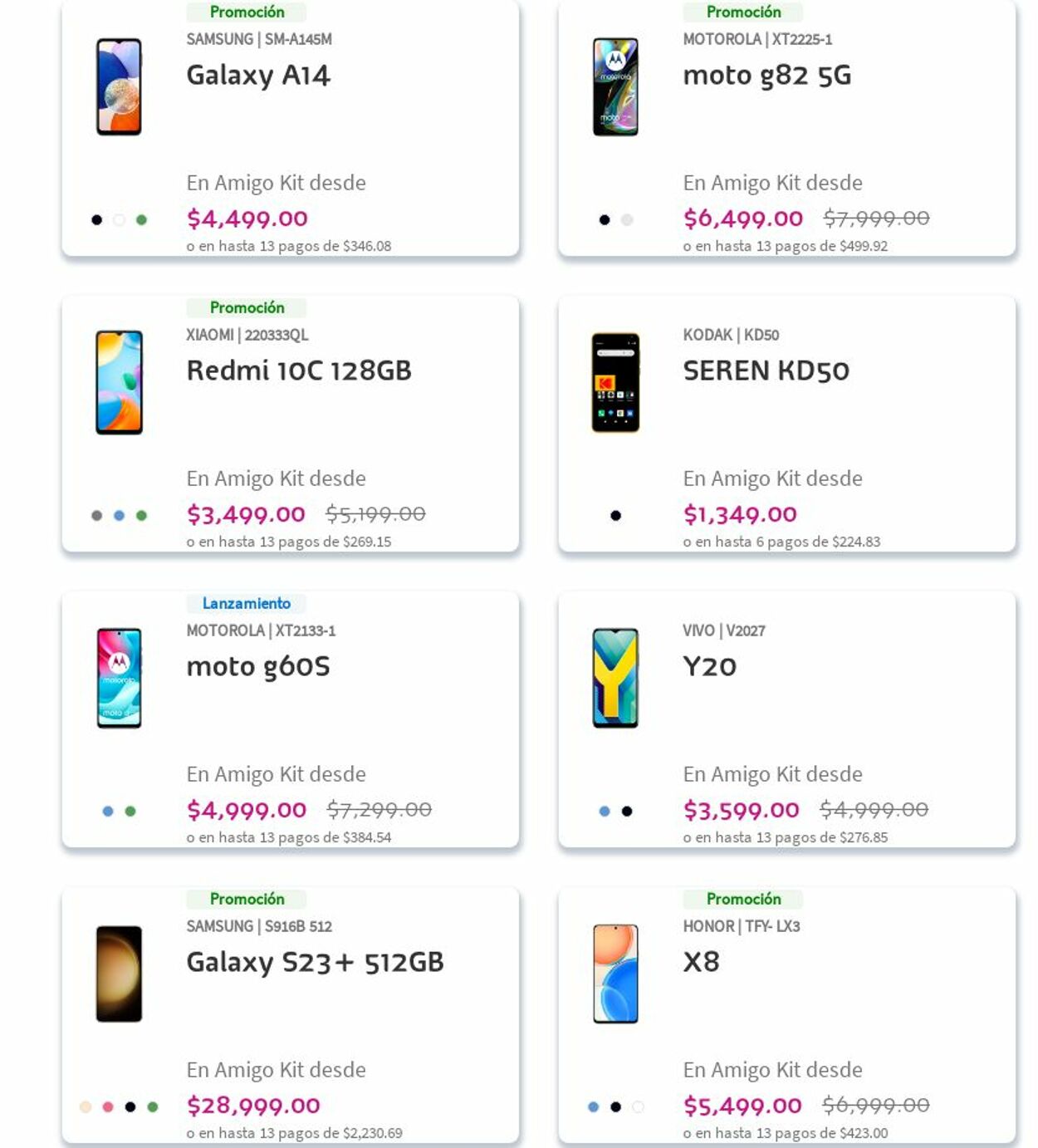Click the Redmi 10C 128GB product name
The height and width of the screenshot is (1148, 1038).
tap(299, 370)
